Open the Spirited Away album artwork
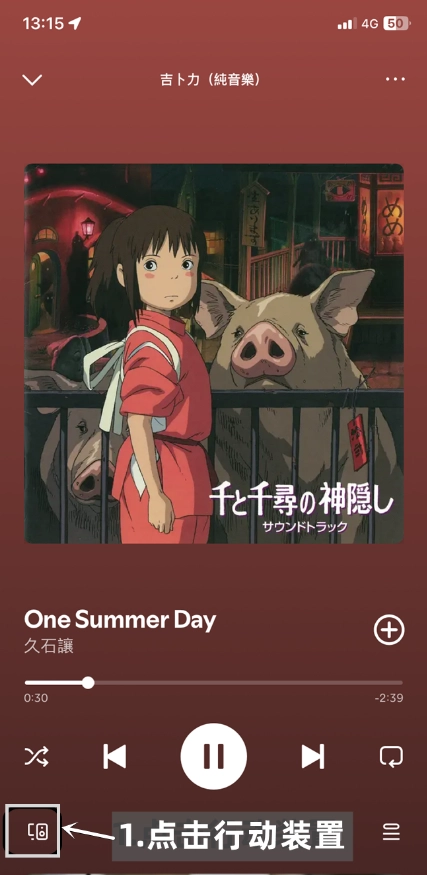This screenshot has height=875, width=427. pyautogui.click(x=214, y=353)
